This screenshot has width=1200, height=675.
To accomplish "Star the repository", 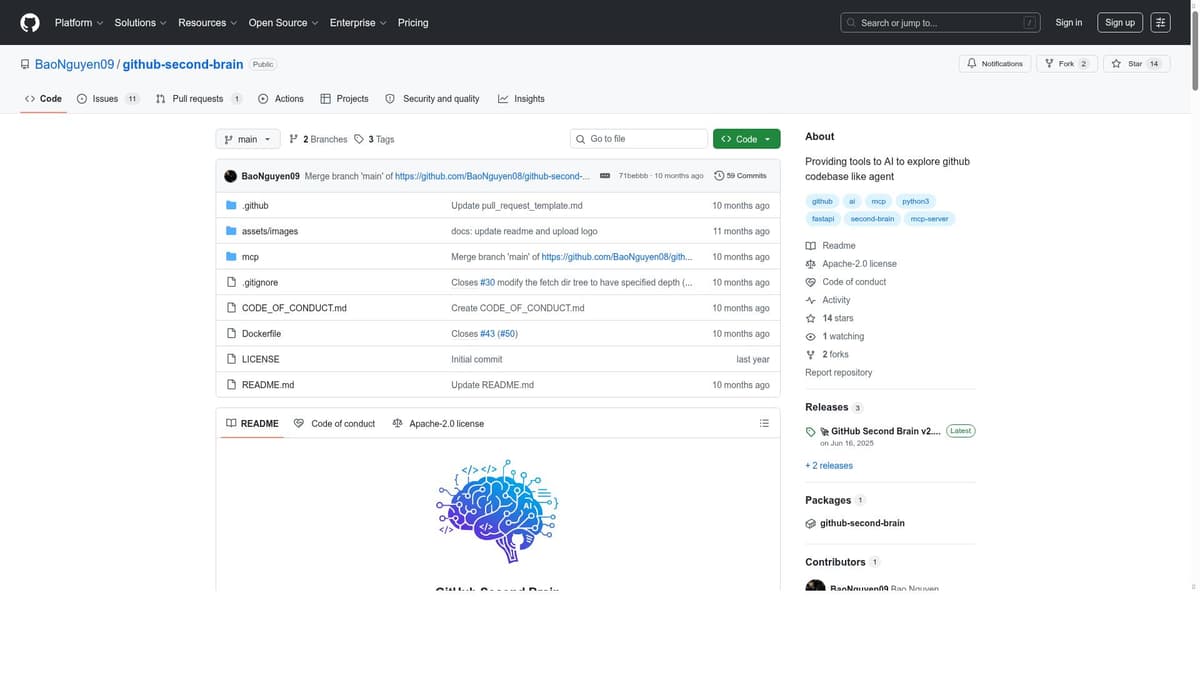I will [x=1132, y=62].
